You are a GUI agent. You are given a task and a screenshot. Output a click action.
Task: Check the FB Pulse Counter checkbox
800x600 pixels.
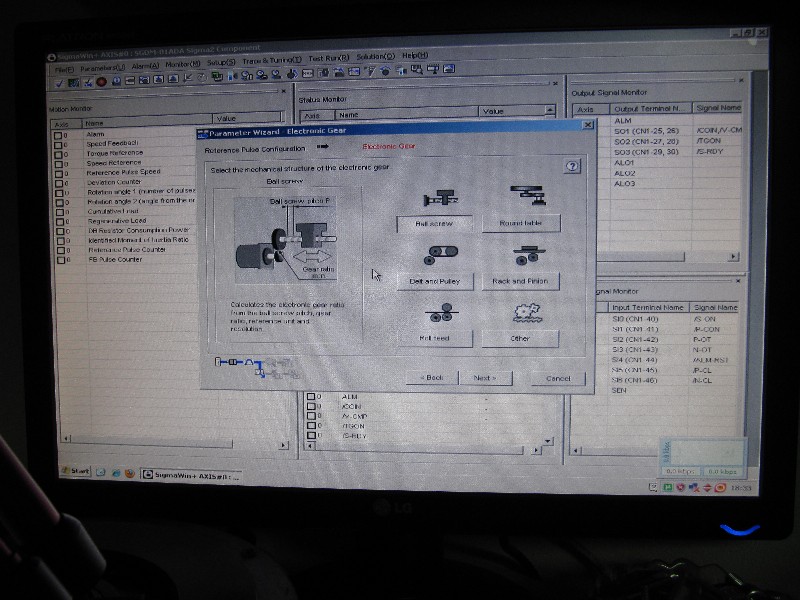[x=58, y=260]
